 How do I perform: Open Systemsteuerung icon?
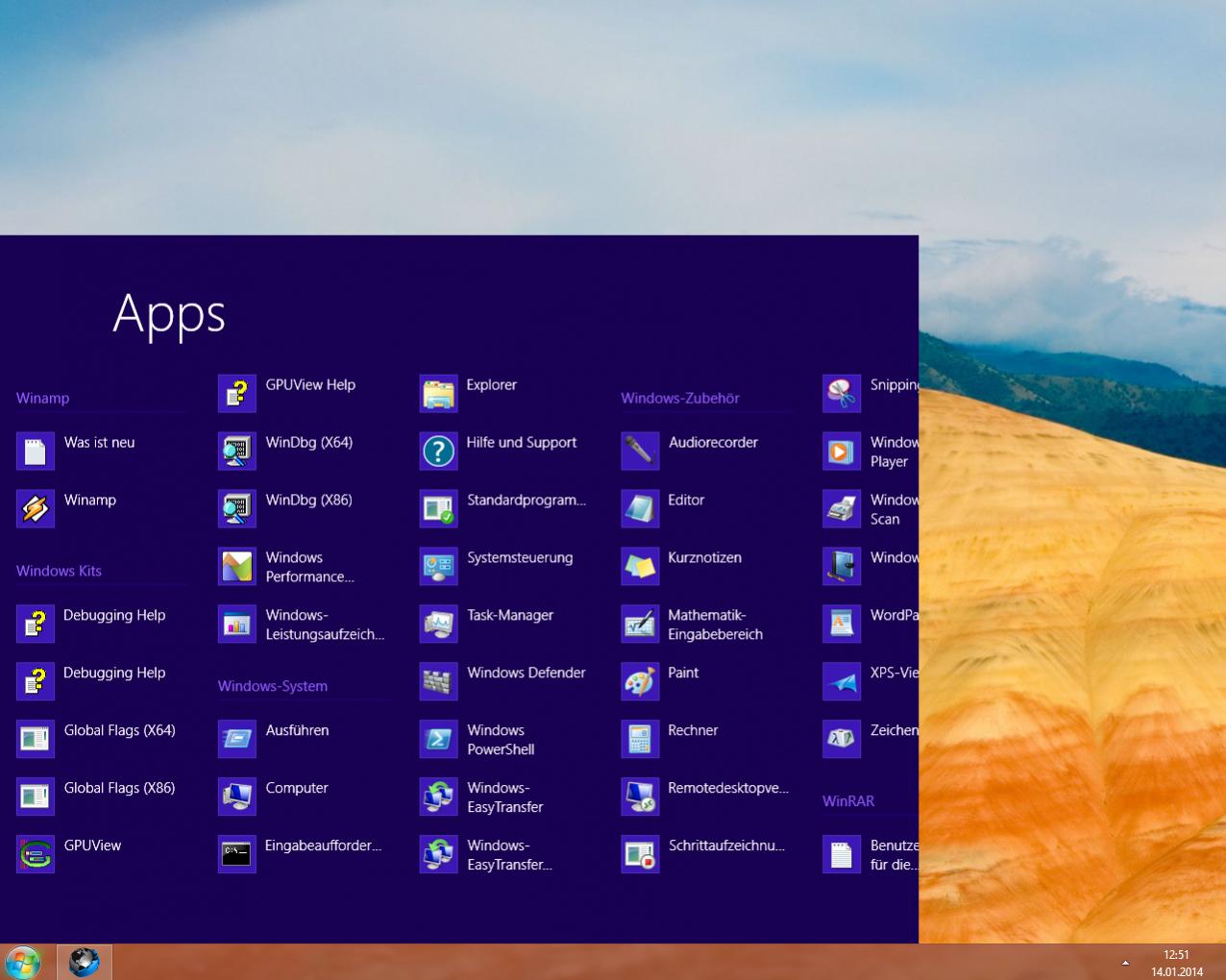tap(439, 566)
